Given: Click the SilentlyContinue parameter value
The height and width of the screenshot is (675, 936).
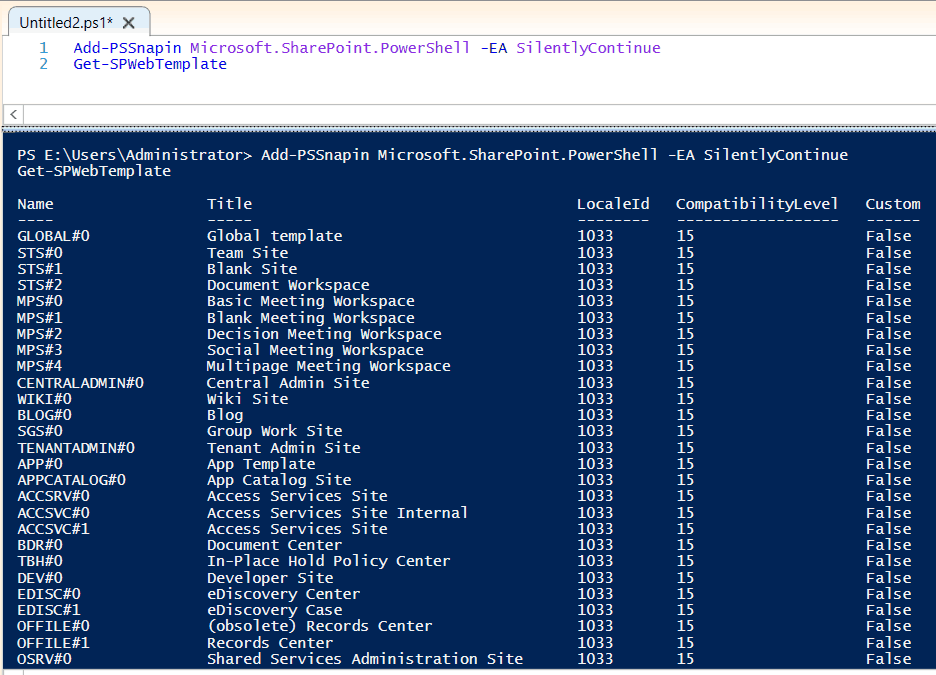Looking at the screenshot, I should (x=586, y=46).
